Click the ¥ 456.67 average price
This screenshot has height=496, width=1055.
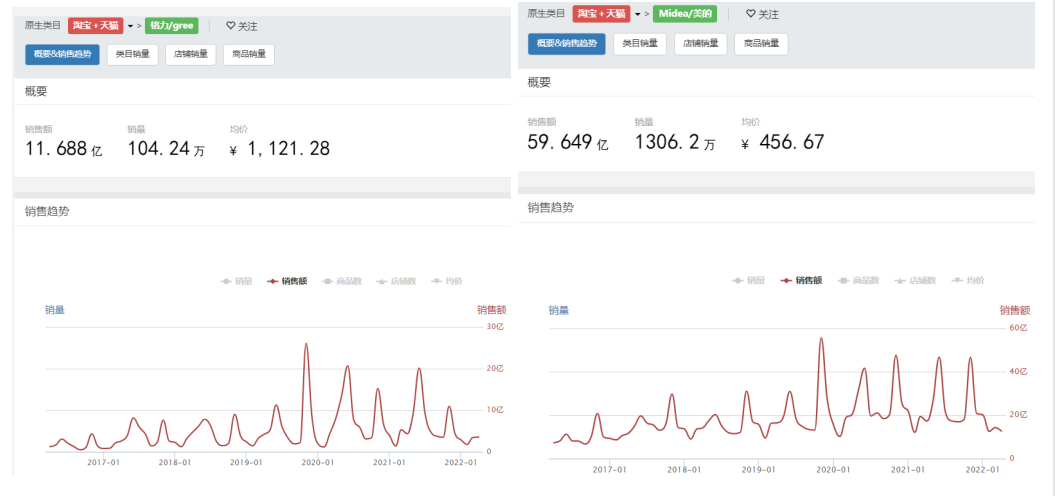click(783, 143)
